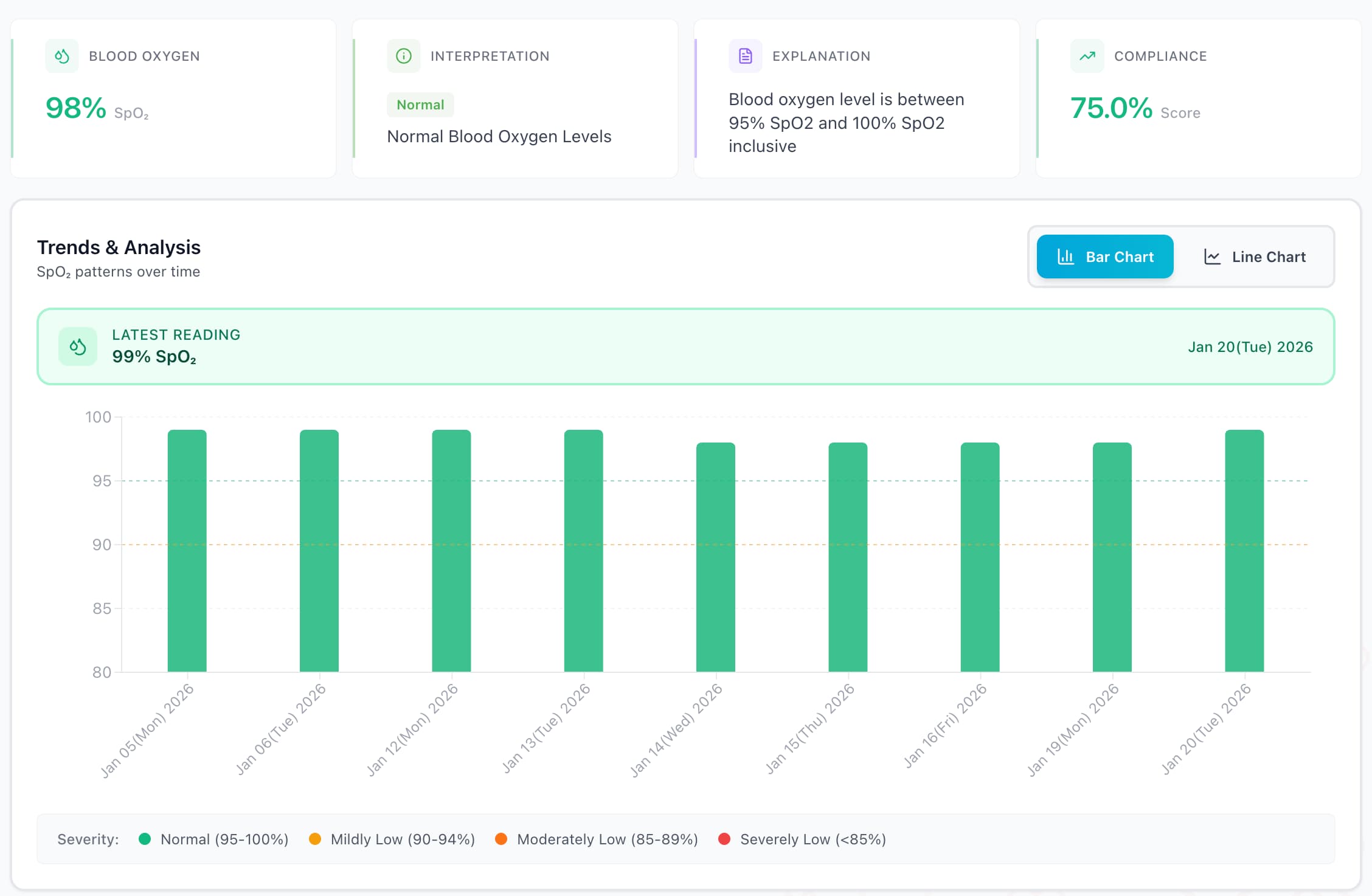The height and width of the screenshot is (896, 1372).
Task: Click the Blood Oxygen water drop icon
Action: click(x=62, y=56)
